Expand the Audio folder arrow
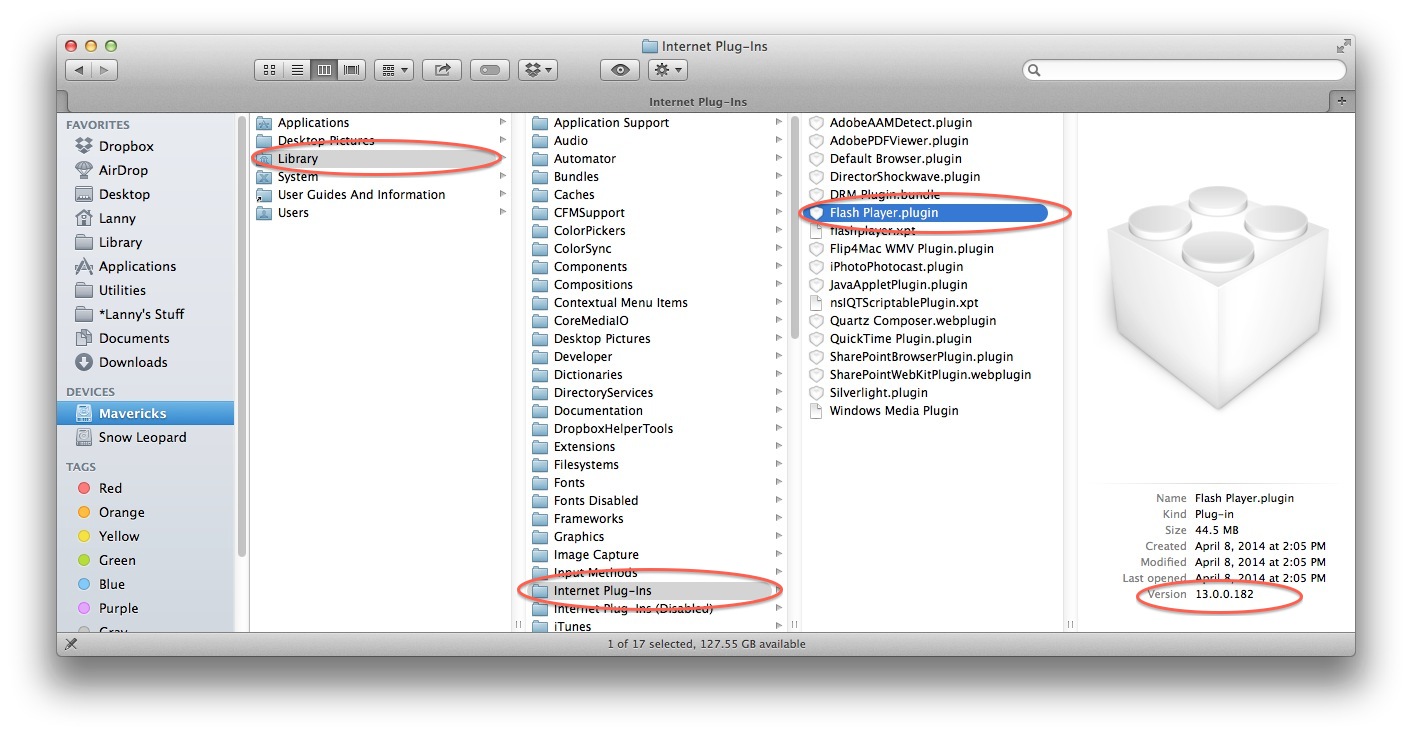 pyautogui.click(x=778, y=141)
